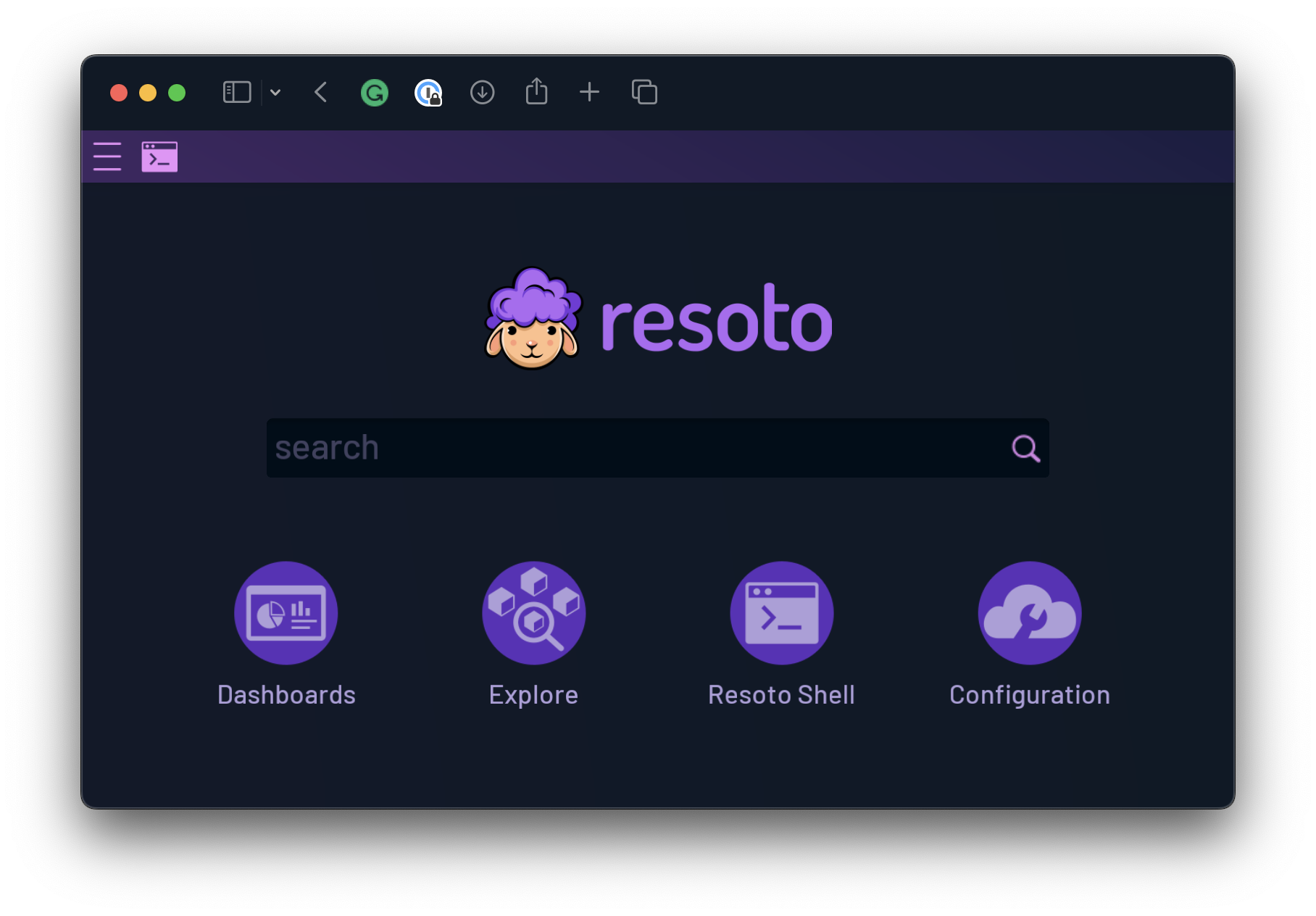Image resolution: width=1316 pixels, height=916 pixels.
Task: Go back with the browser arrow
Action: (321, 92)
